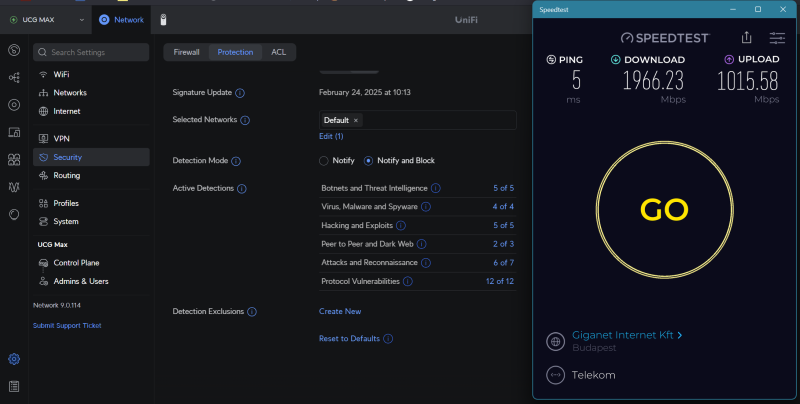Select Notify and Block detection mode
Screen dimensions: 800x404
[399, 161]
